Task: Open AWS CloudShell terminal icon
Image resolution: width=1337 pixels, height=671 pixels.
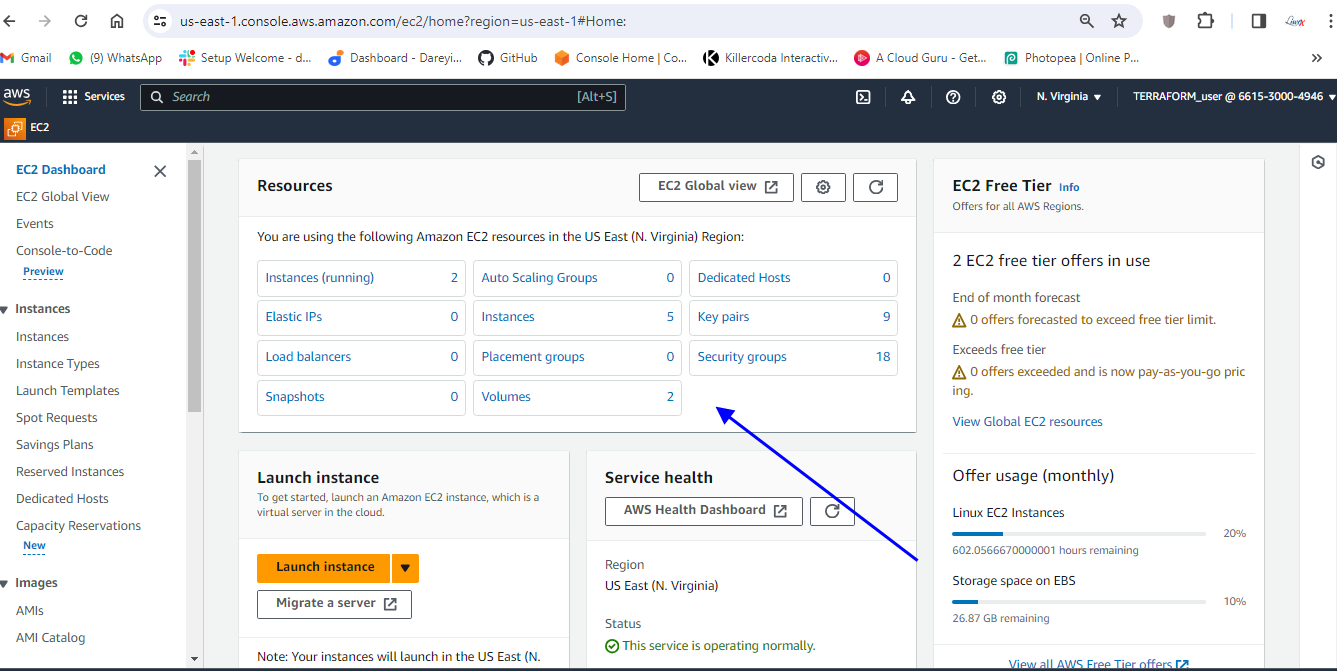Action: point(863,97)
